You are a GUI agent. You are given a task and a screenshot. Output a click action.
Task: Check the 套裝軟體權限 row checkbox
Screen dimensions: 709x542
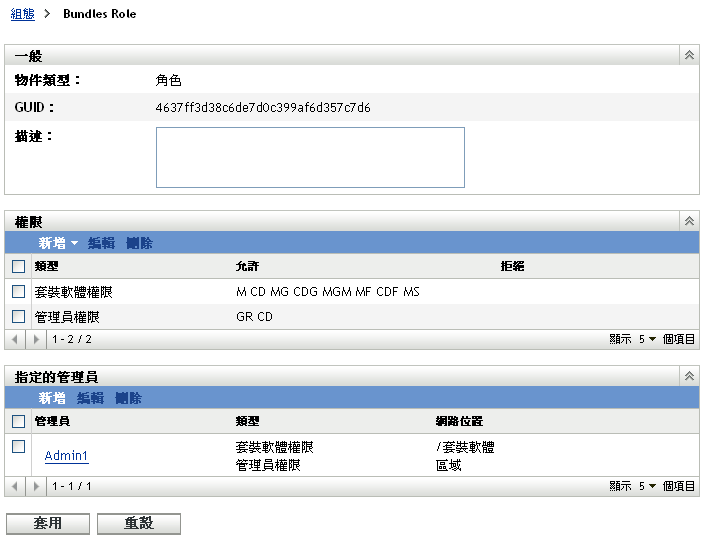click(x=19, y=292)
